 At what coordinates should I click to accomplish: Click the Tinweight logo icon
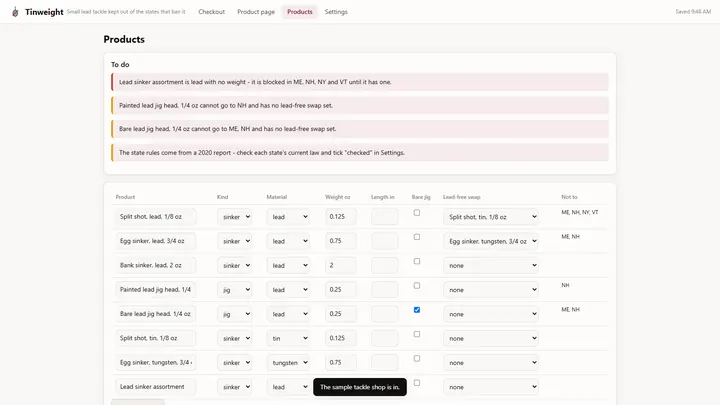(x=15, y=12)
